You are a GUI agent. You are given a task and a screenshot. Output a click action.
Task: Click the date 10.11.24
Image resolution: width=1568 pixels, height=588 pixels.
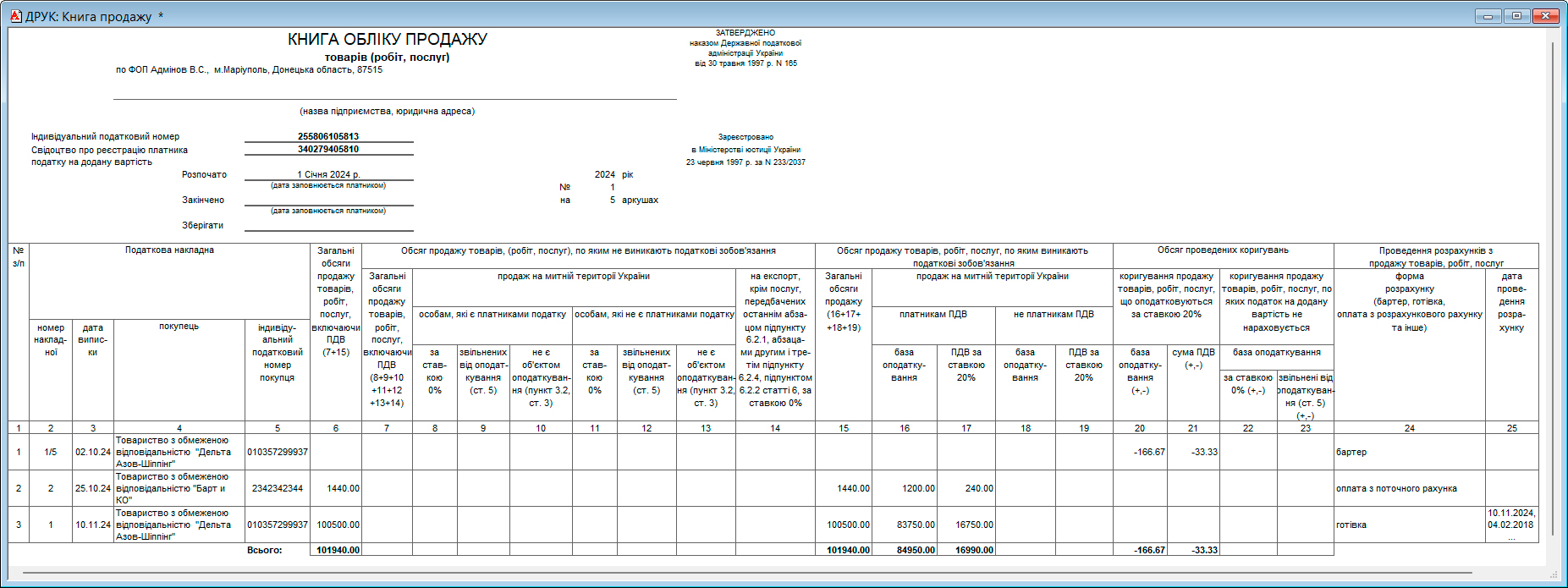[x=93, y=525]
